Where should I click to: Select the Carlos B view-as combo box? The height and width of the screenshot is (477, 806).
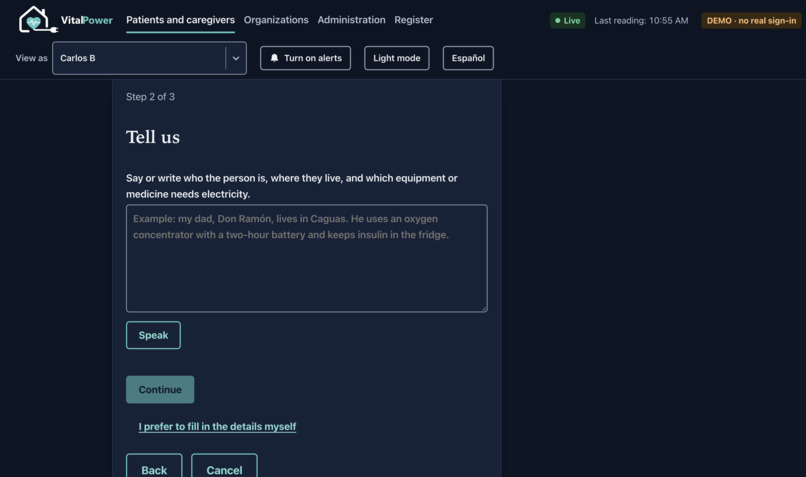[149, 58]
